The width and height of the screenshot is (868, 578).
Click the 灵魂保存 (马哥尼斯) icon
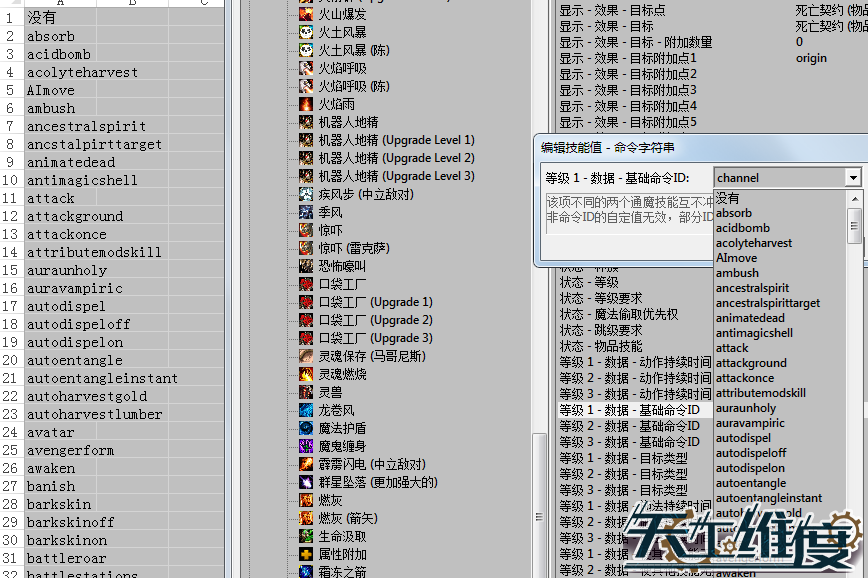pyautogui.click(x=307, y=356)
